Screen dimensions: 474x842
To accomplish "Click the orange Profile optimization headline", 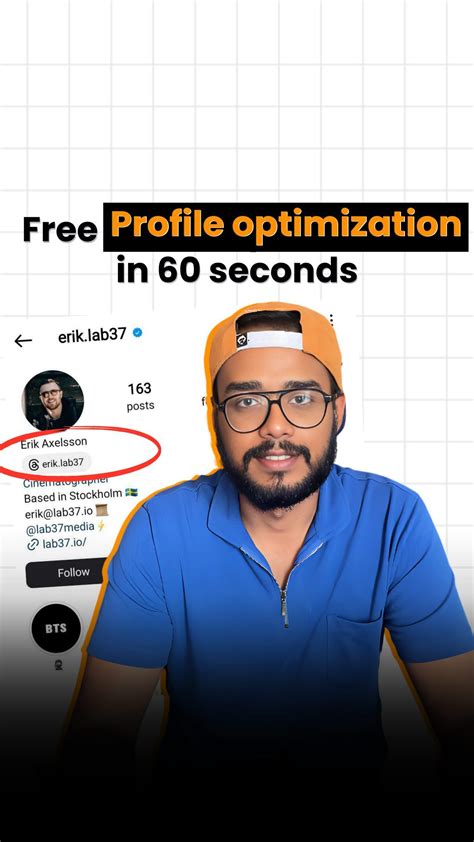I will click(x=286, y=227).
